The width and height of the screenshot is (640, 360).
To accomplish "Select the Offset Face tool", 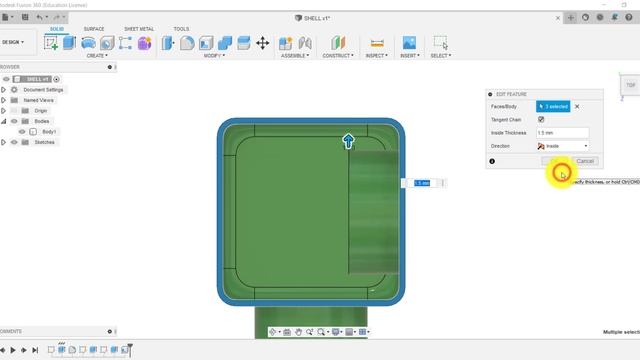I will (244, 43).
